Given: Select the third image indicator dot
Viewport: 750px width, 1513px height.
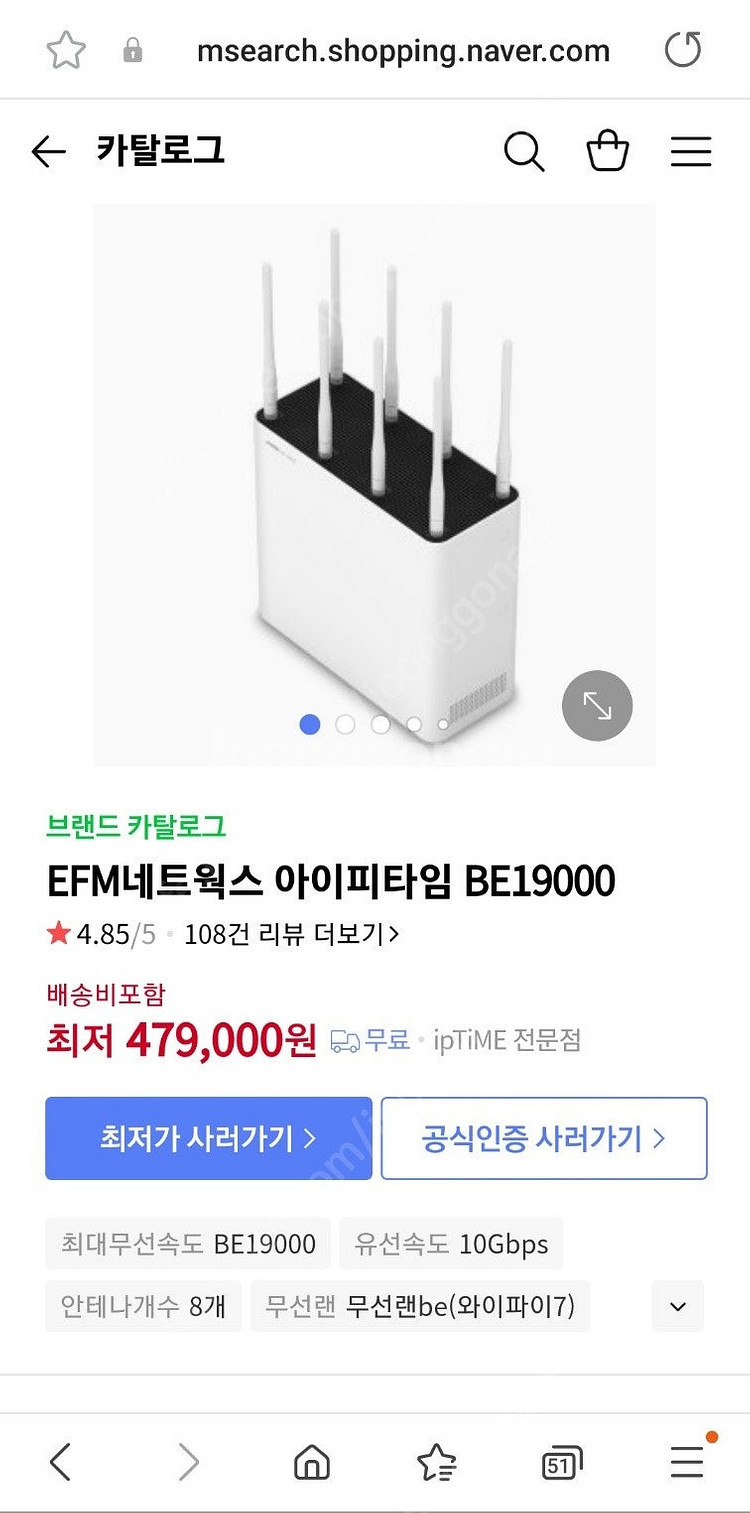Looking at the screenshot, I should 380,724.
